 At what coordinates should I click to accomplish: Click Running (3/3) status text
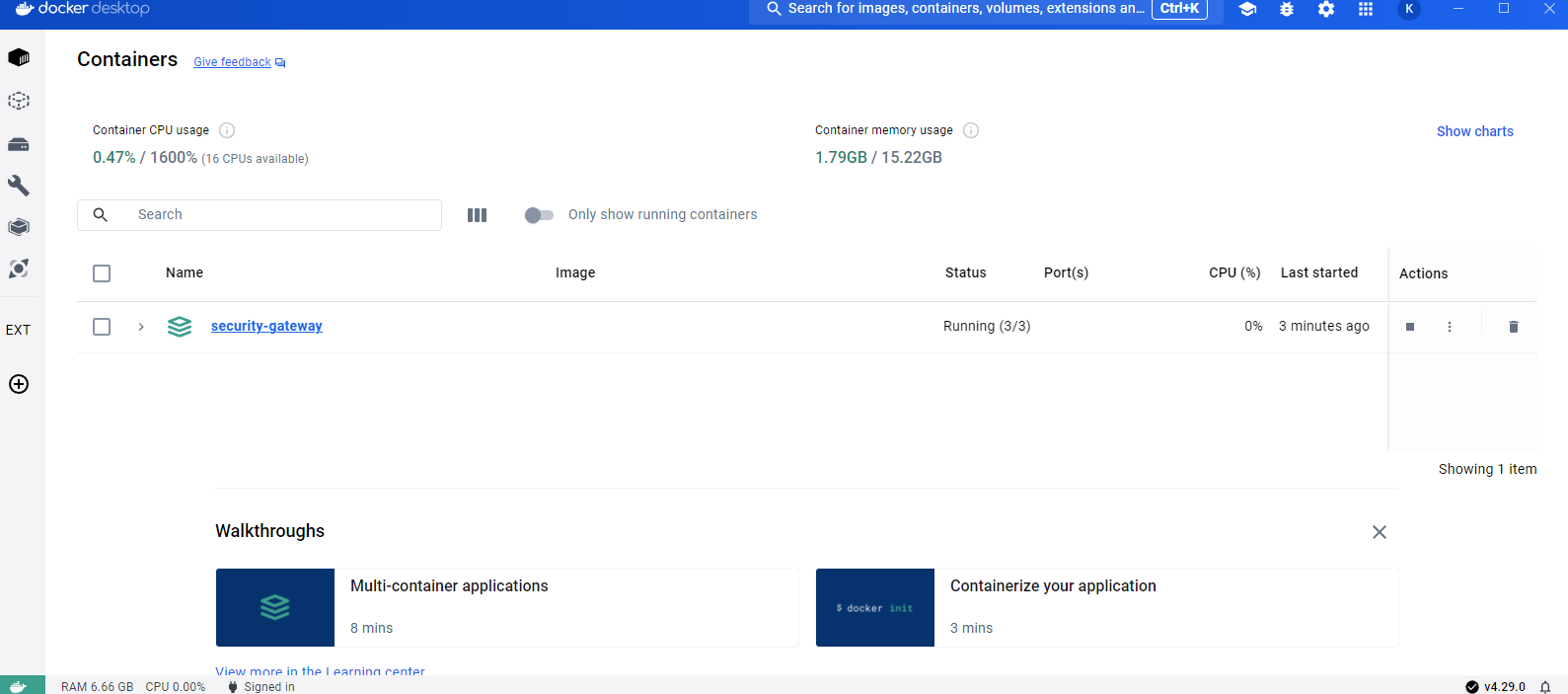[x=987, y=326]
